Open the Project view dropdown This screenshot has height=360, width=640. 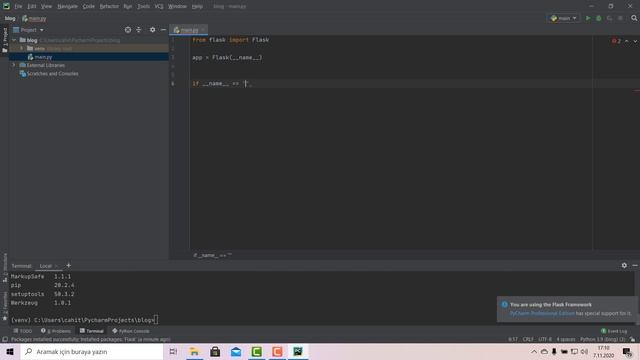click(x=28, y=30)
